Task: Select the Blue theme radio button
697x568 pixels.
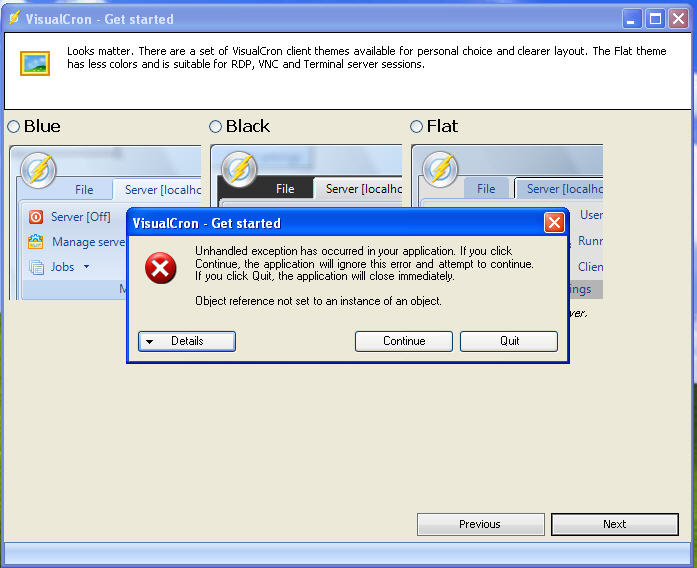Action: click(x=14, y=127)
